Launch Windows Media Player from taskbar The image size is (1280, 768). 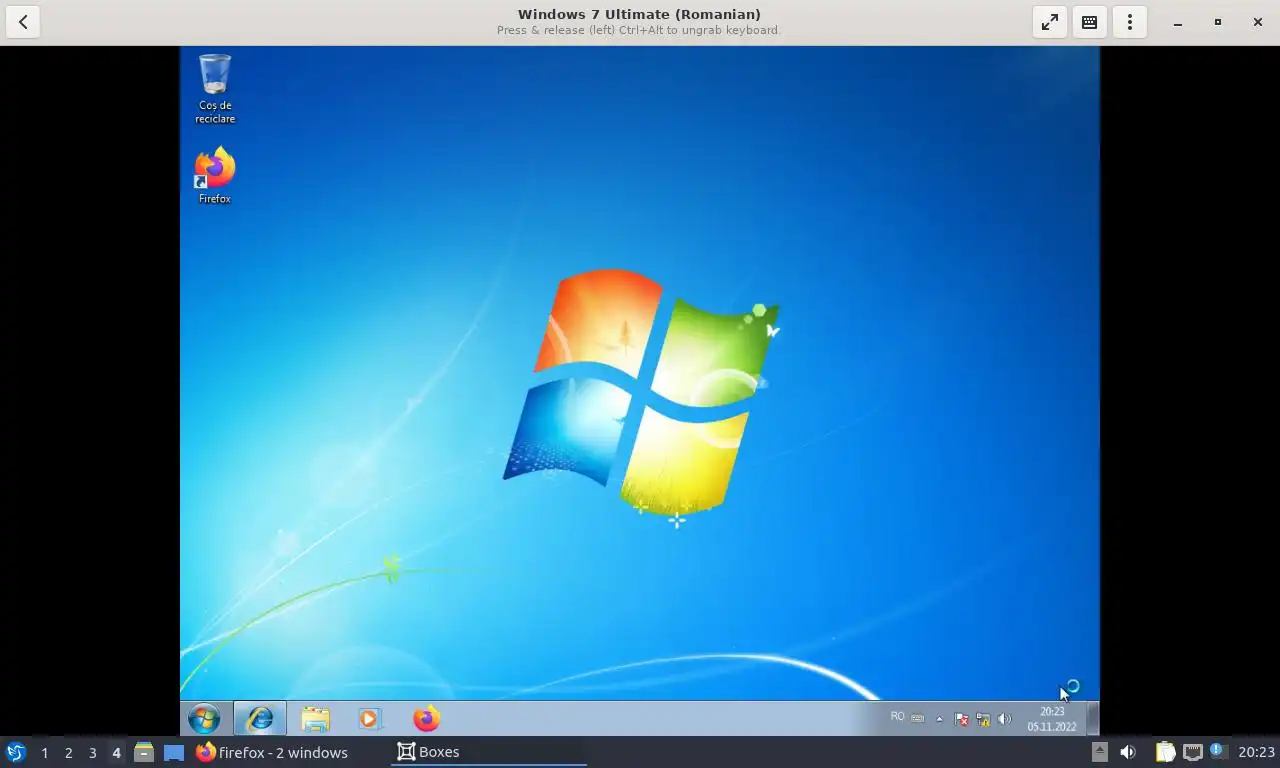pos(369,718)
